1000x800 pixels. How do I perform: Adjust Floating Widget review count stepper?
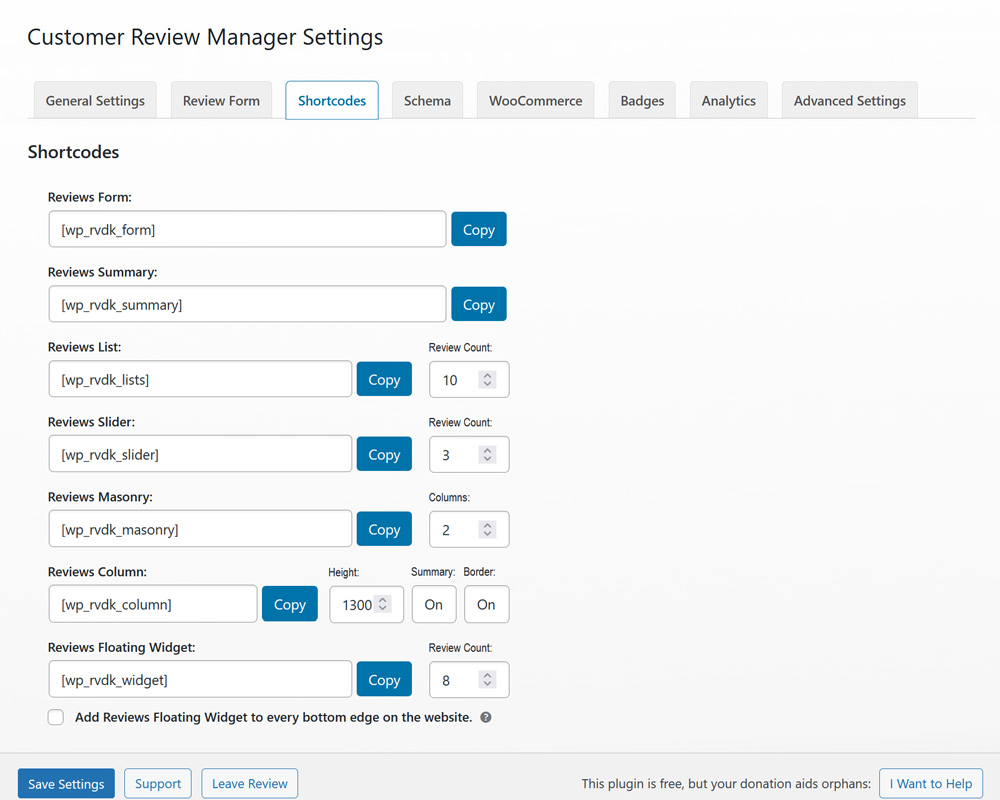tap(487, 680)
